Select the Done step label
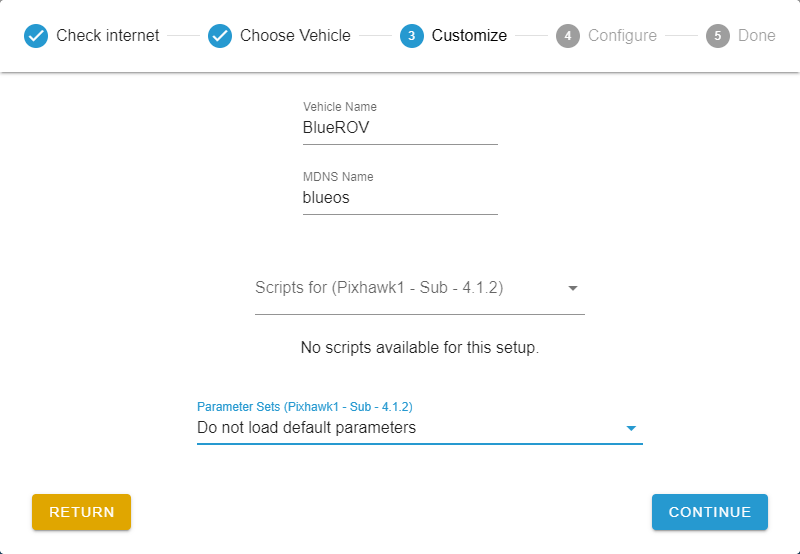Viewport: 800px width, 554px height. coord(756,36)
